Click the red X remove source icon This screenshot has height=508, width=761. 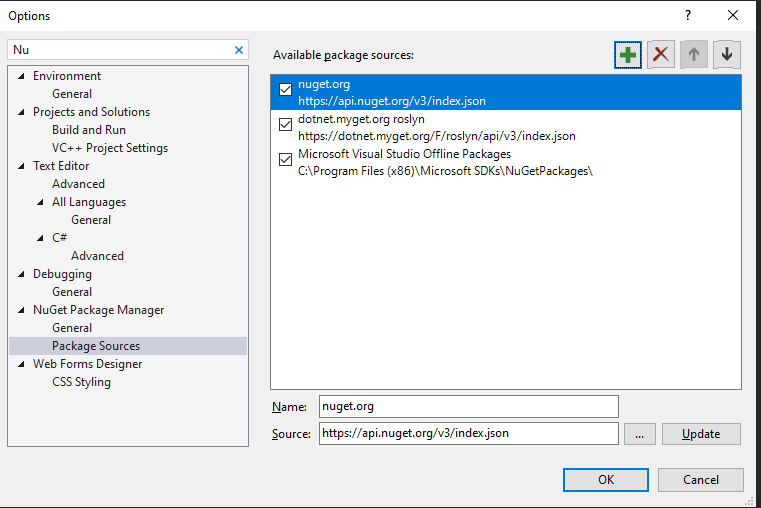point(660,55)
